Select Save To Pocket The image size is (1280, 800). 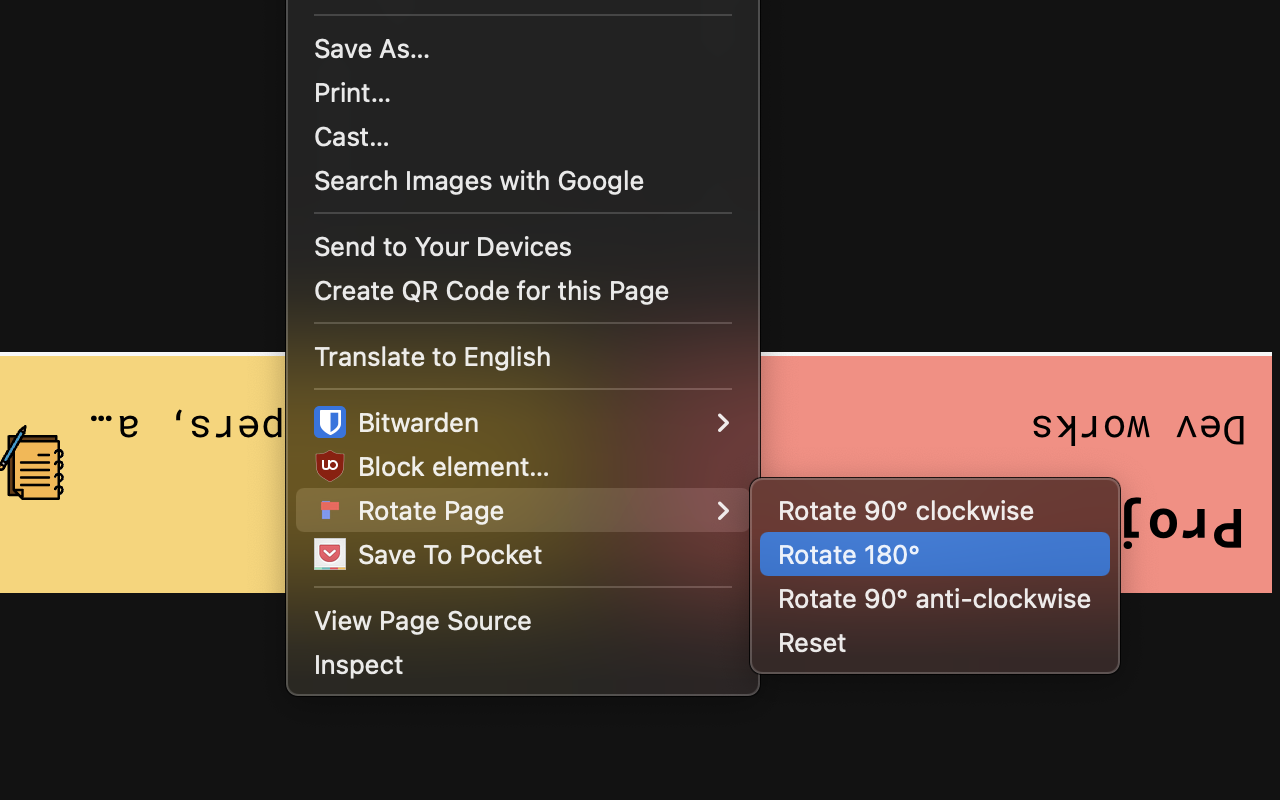(523, 554)
